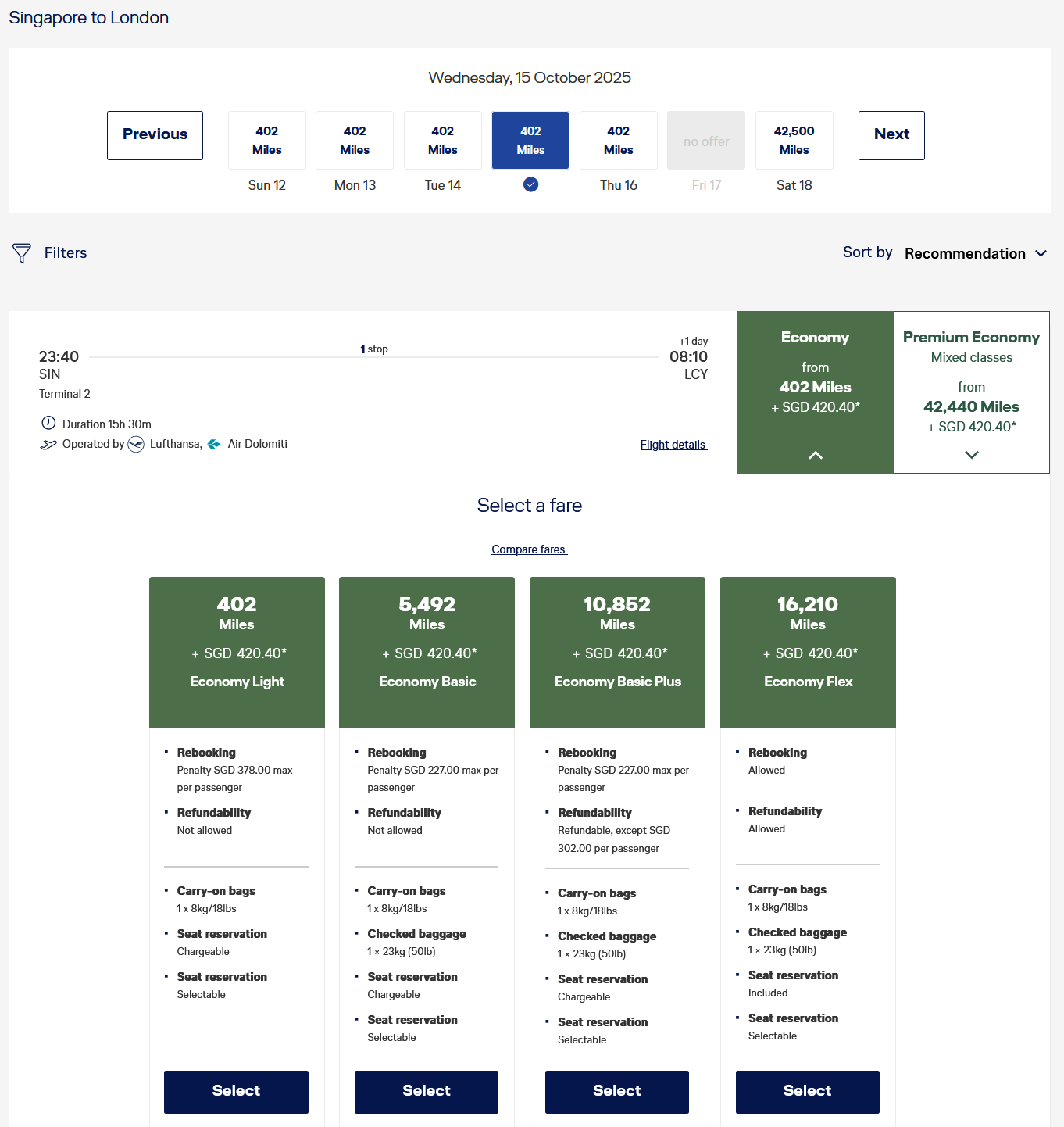
Task: Open the Sort by Recommendation dropdown
Action: pyautogui.click(x=975, y=253)
